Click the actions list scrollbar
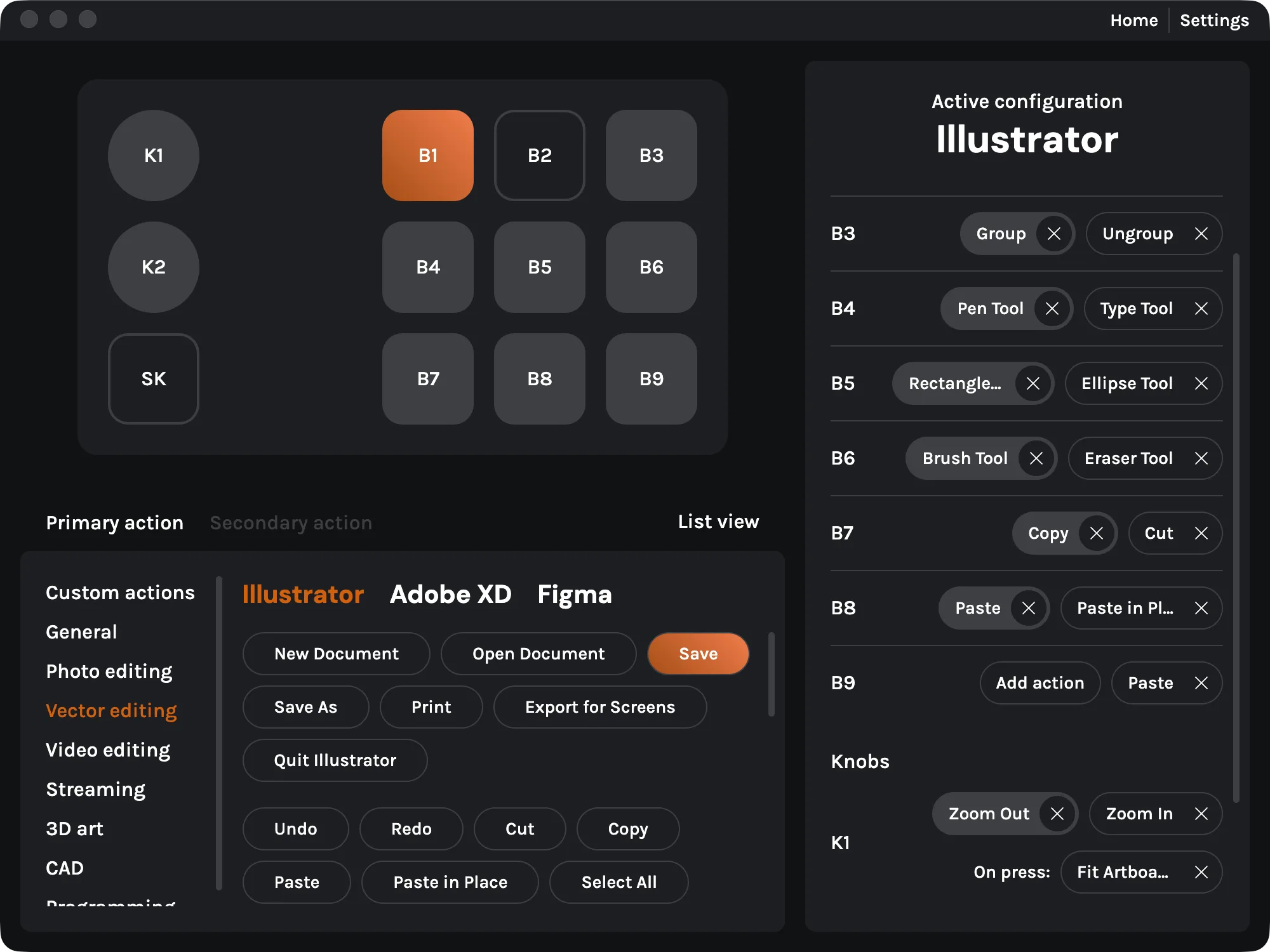 click(x=772, y=674)
